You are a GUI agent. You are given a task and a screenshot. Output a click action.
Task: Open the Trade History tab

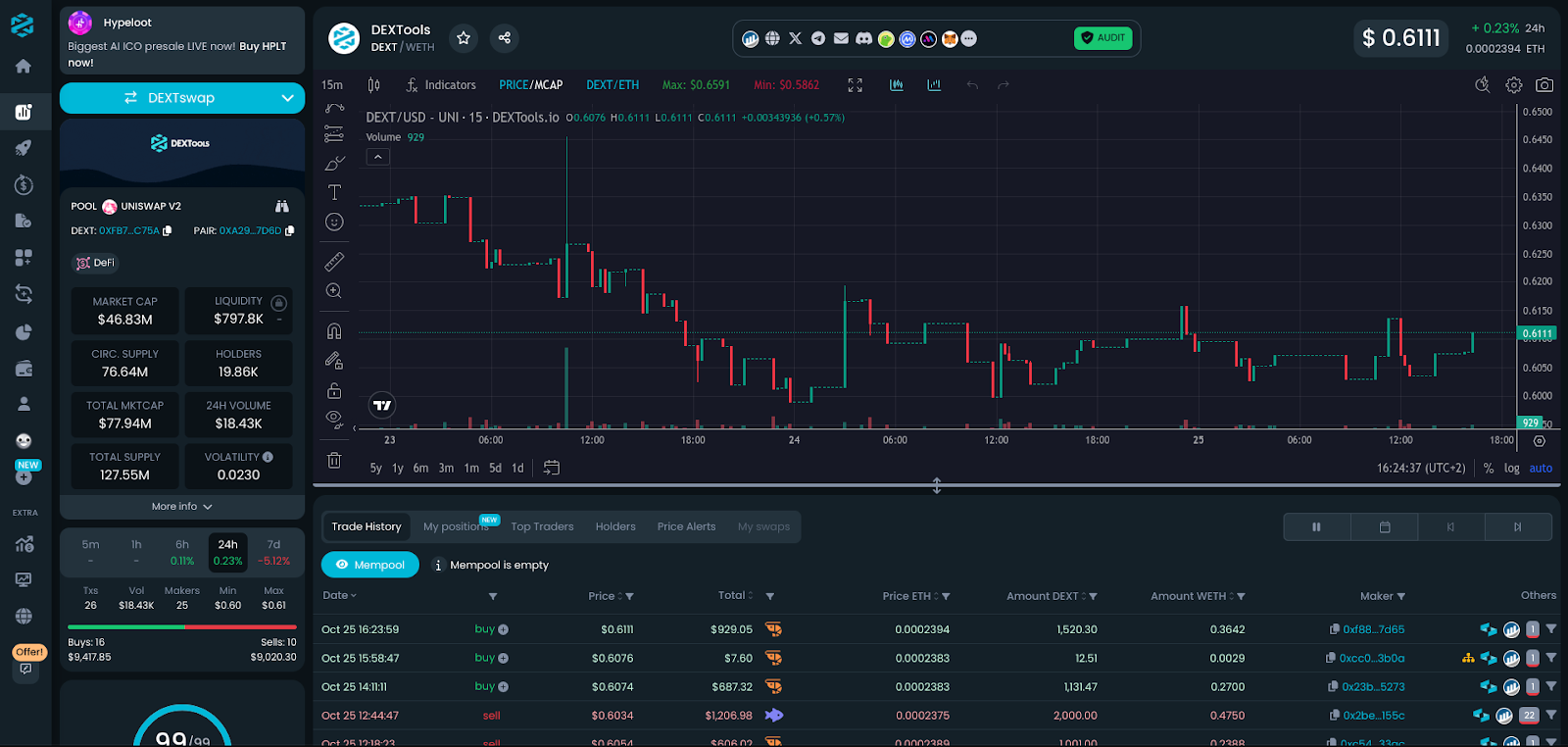367,526
